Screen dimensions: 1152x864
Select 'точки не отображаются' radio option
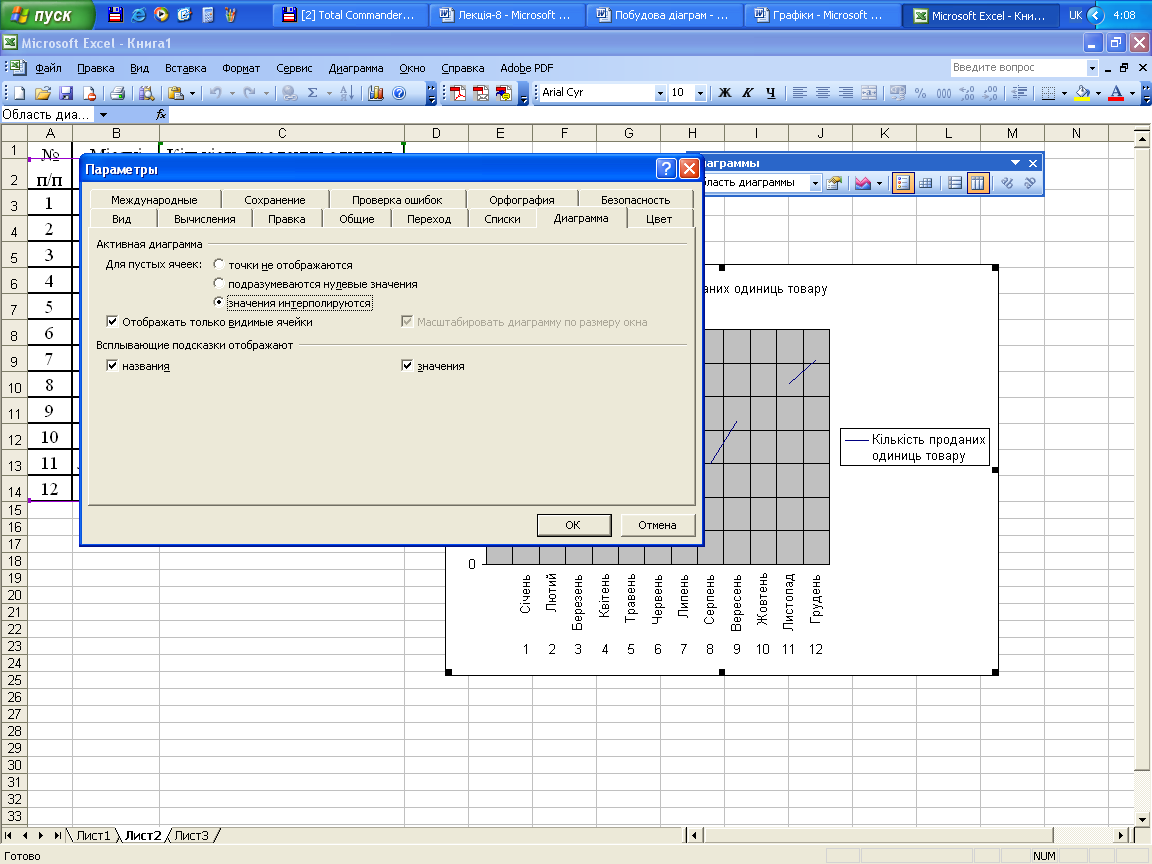coord(219,265)
